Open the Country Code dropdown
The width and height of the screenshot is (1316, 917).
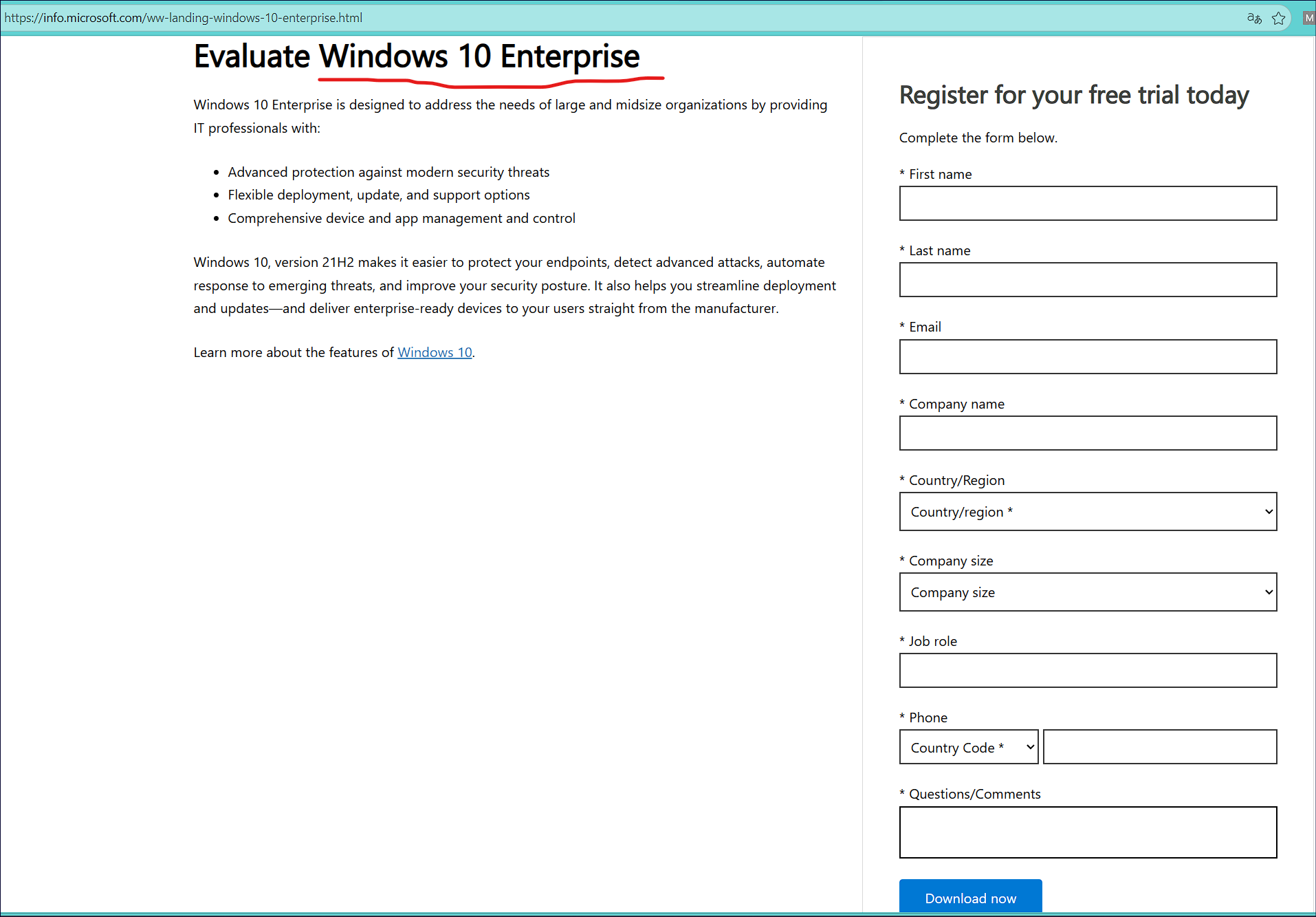tap(969, 747)
